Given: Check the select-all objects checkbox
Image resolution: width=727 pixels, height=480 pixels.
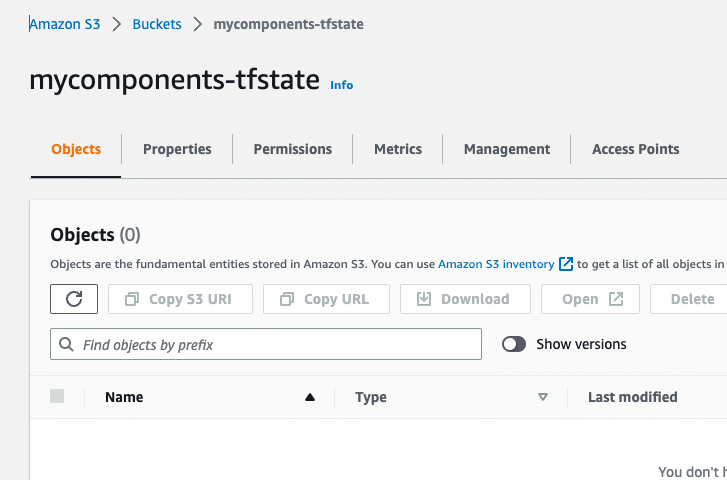Looking at the screenshot, I should [x=57, y=397].
